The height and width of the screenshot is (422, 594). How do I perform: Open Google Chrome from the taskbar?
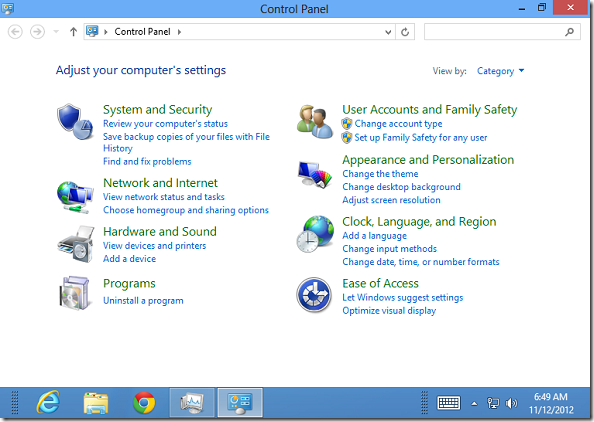[144, 402]
